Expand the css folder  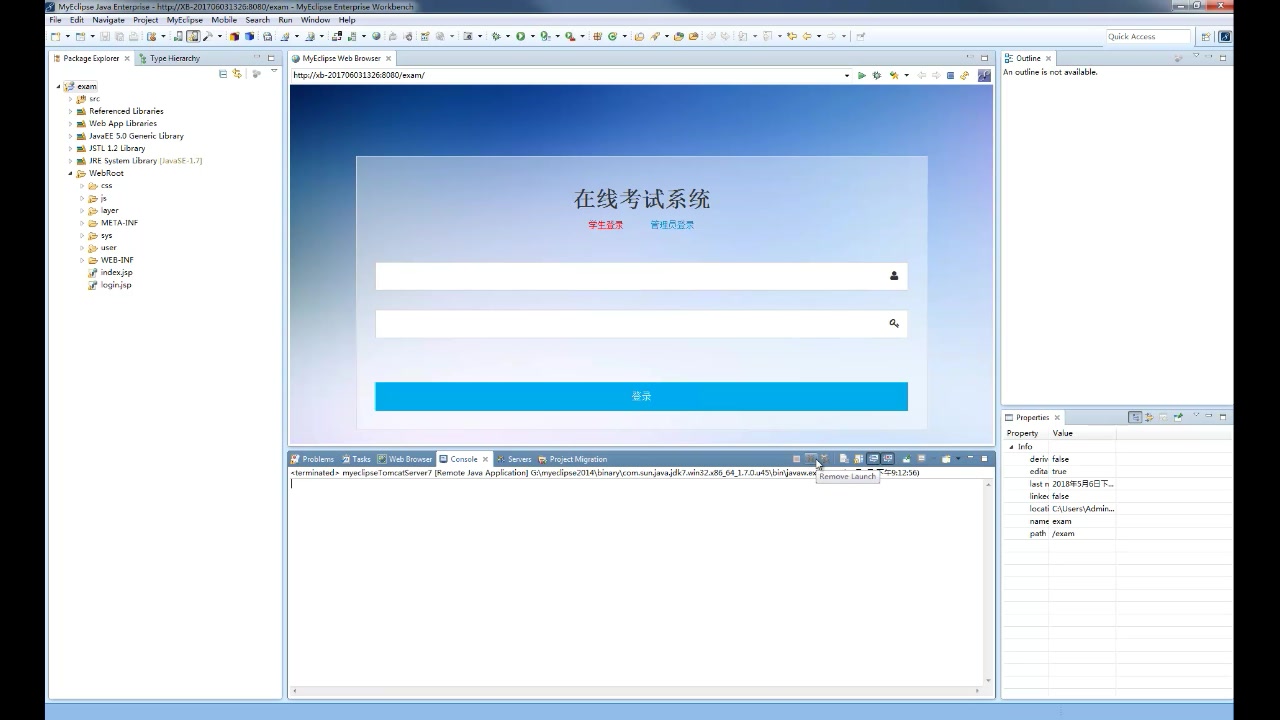82,186
